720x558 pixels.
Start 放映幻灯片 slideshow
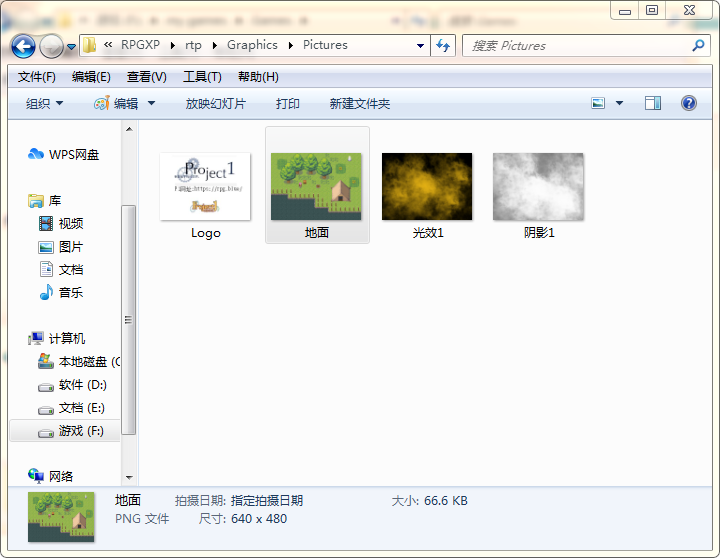[215, 103]
